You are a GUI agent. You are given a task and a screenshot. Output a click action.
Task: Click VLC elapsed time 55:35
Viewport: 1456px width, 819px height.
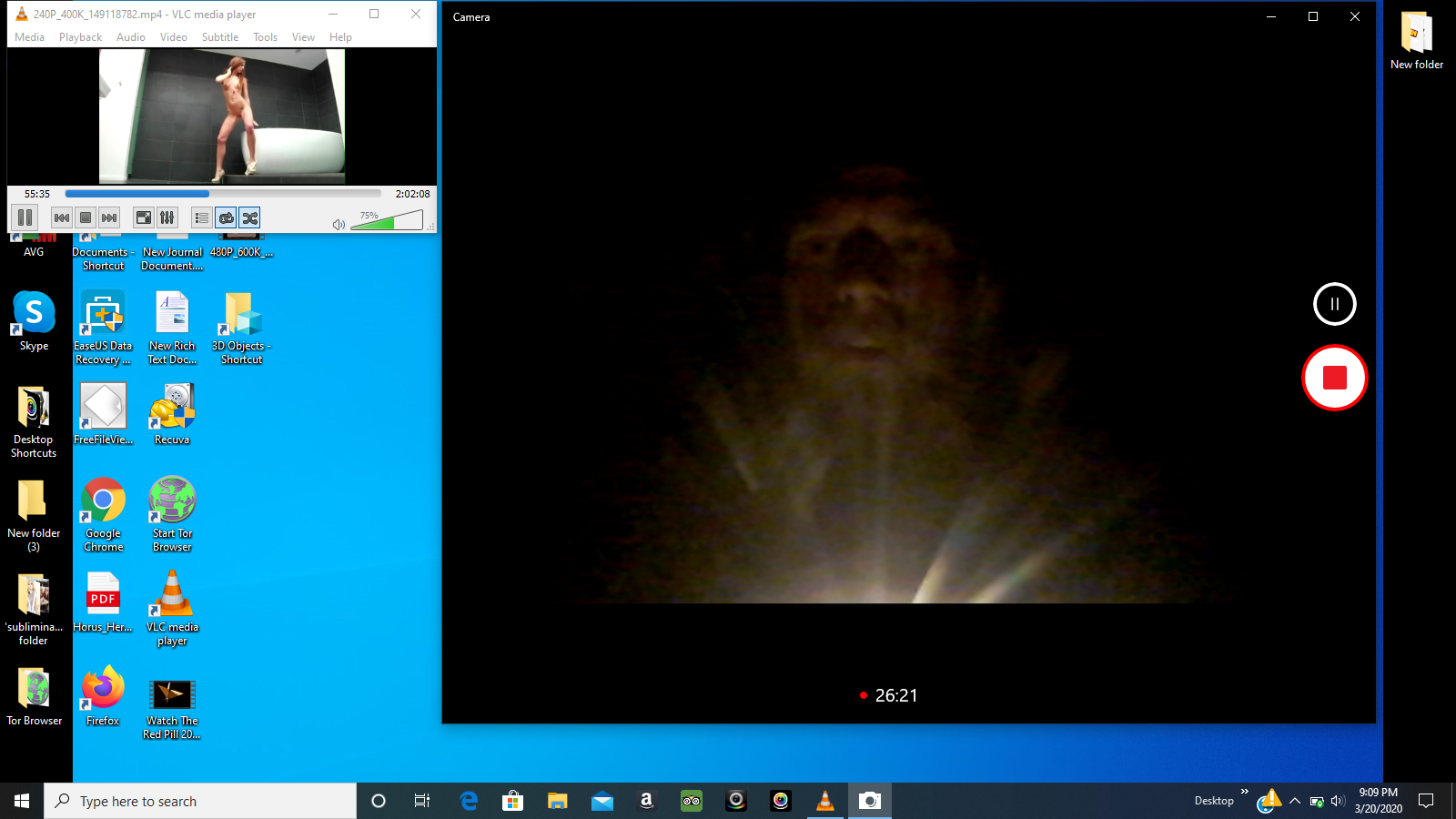[x=37, y=194]
